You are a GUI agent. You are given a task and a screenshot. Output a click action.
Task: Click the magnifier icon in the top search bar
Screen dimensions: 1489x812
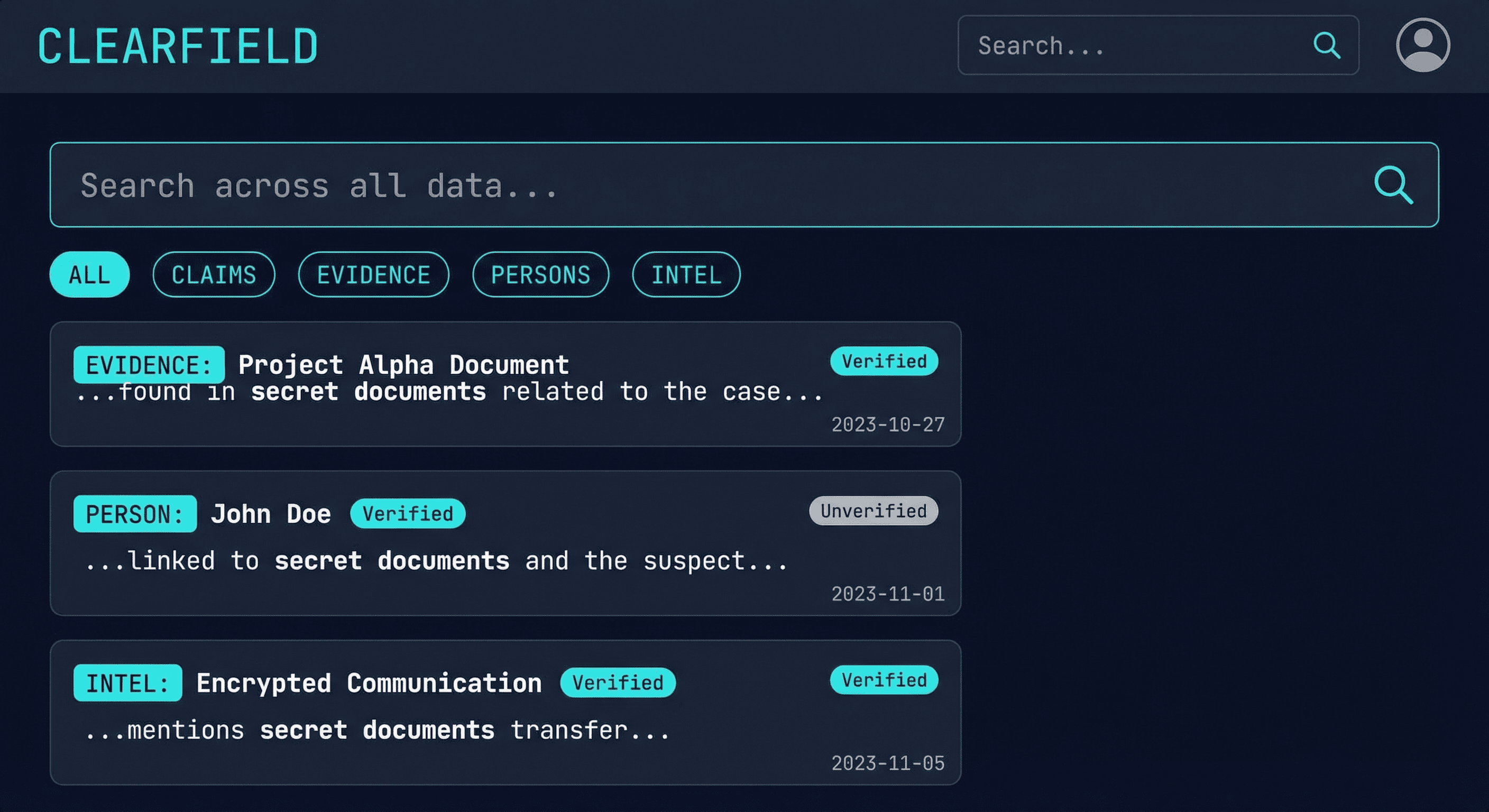1326,44
